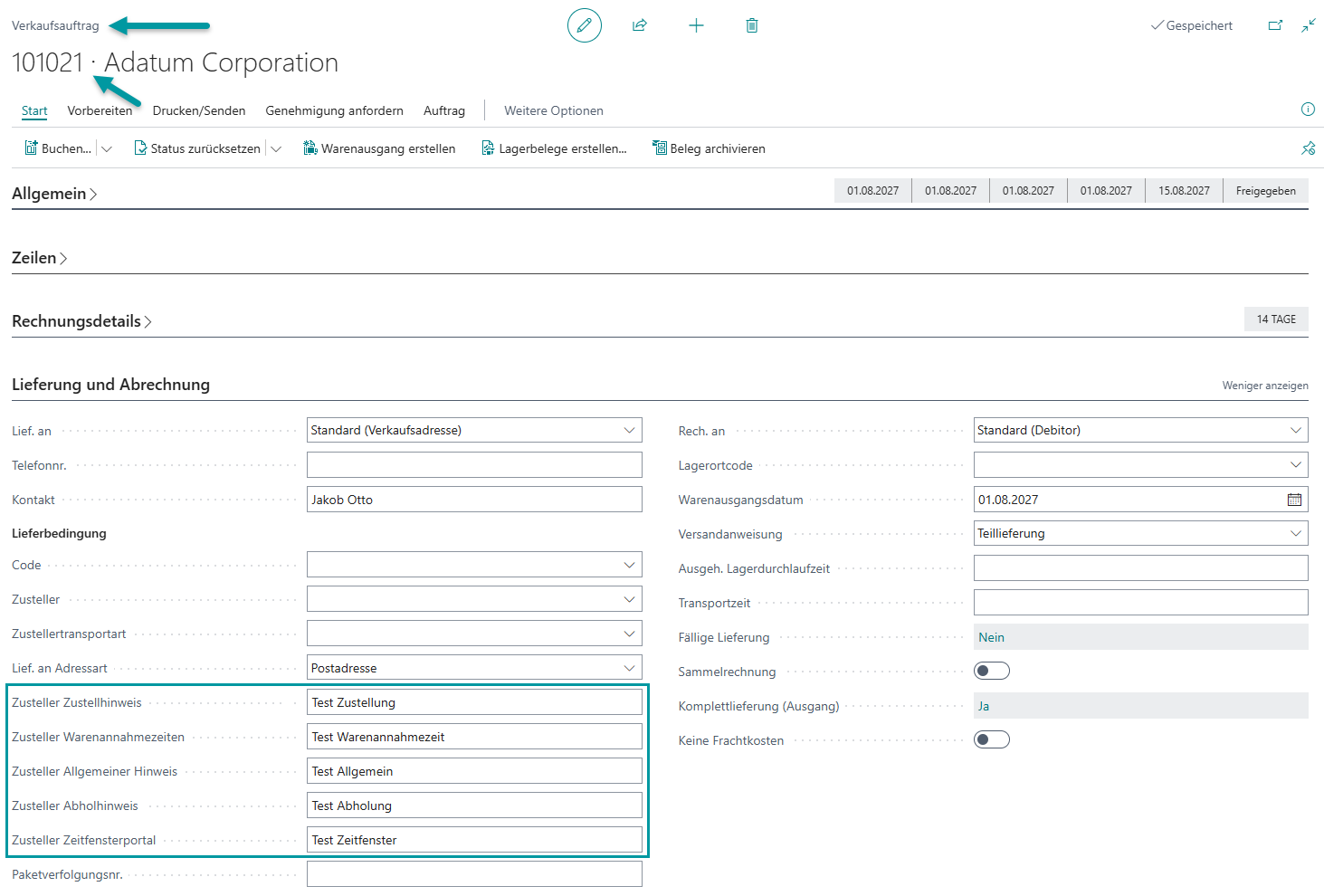Click the Telefonnr. input field

coord(474,465)
